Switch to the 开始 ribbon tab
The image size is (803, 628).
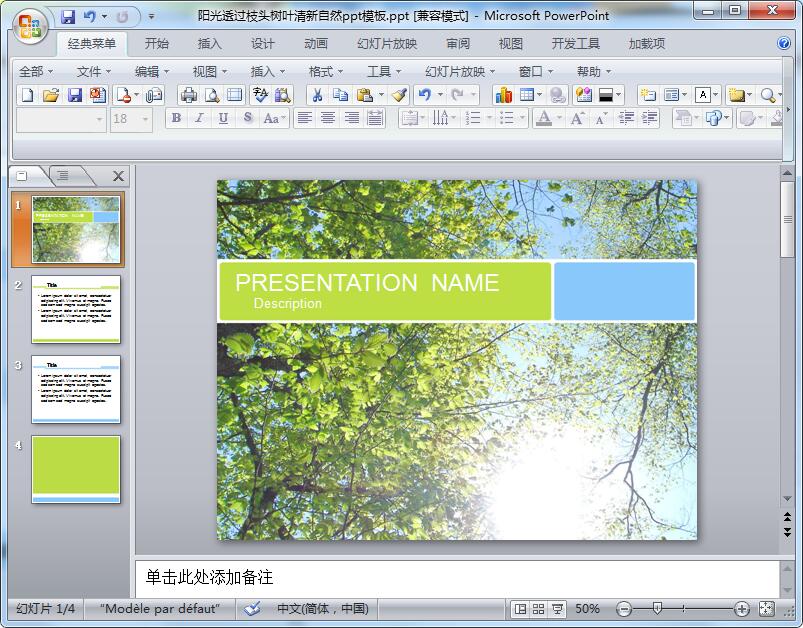[156, 44]
